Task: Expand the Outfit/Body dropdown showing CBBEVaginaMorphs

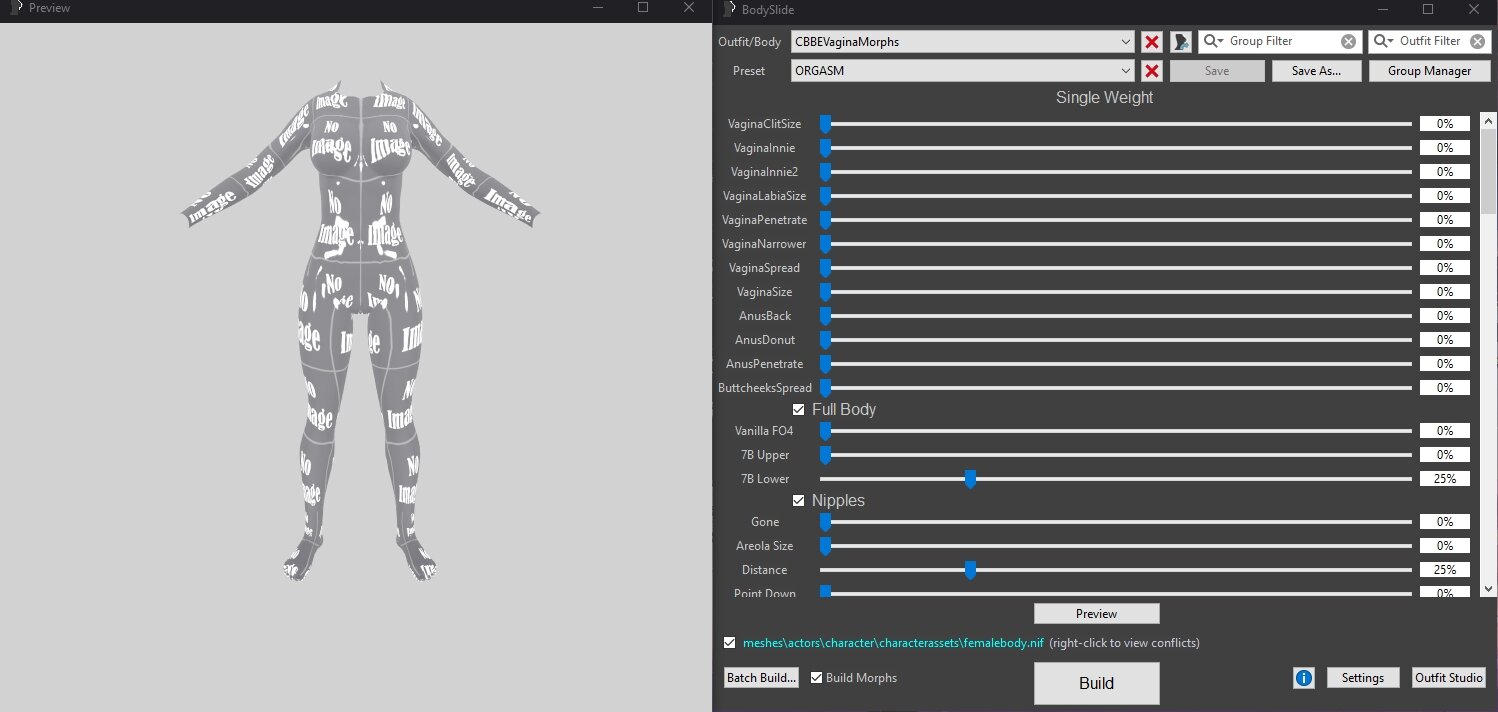Action: click(x=1126, y=42)
